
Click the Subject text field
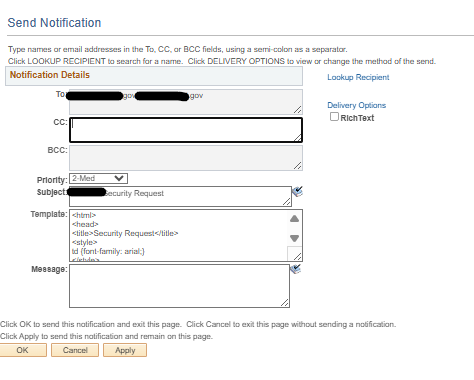[x=180, y=196]
